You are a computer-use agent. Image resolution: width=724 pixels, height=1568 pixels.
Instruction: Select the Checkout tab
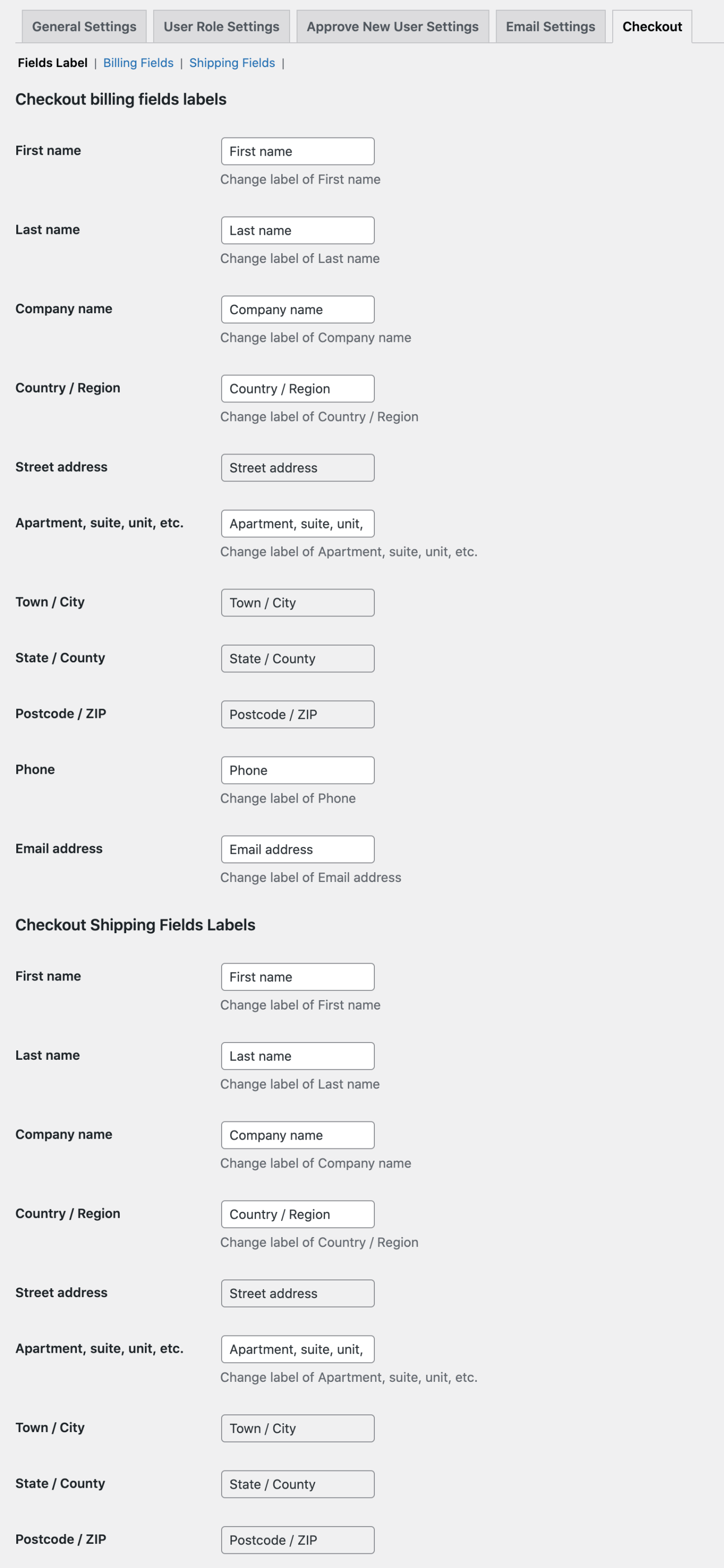[x=652, y=26]
